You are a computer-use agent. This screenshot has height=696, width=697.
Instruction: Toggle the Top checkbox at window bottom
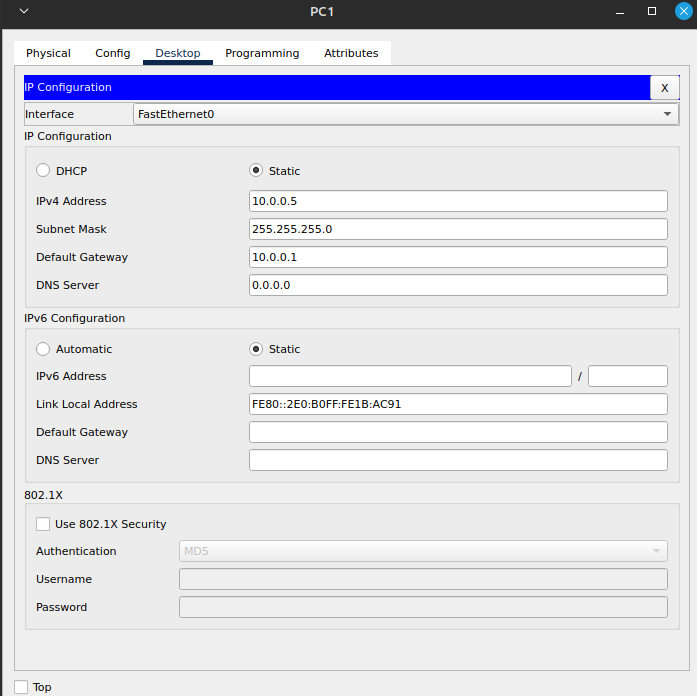(x=21, y=687)
